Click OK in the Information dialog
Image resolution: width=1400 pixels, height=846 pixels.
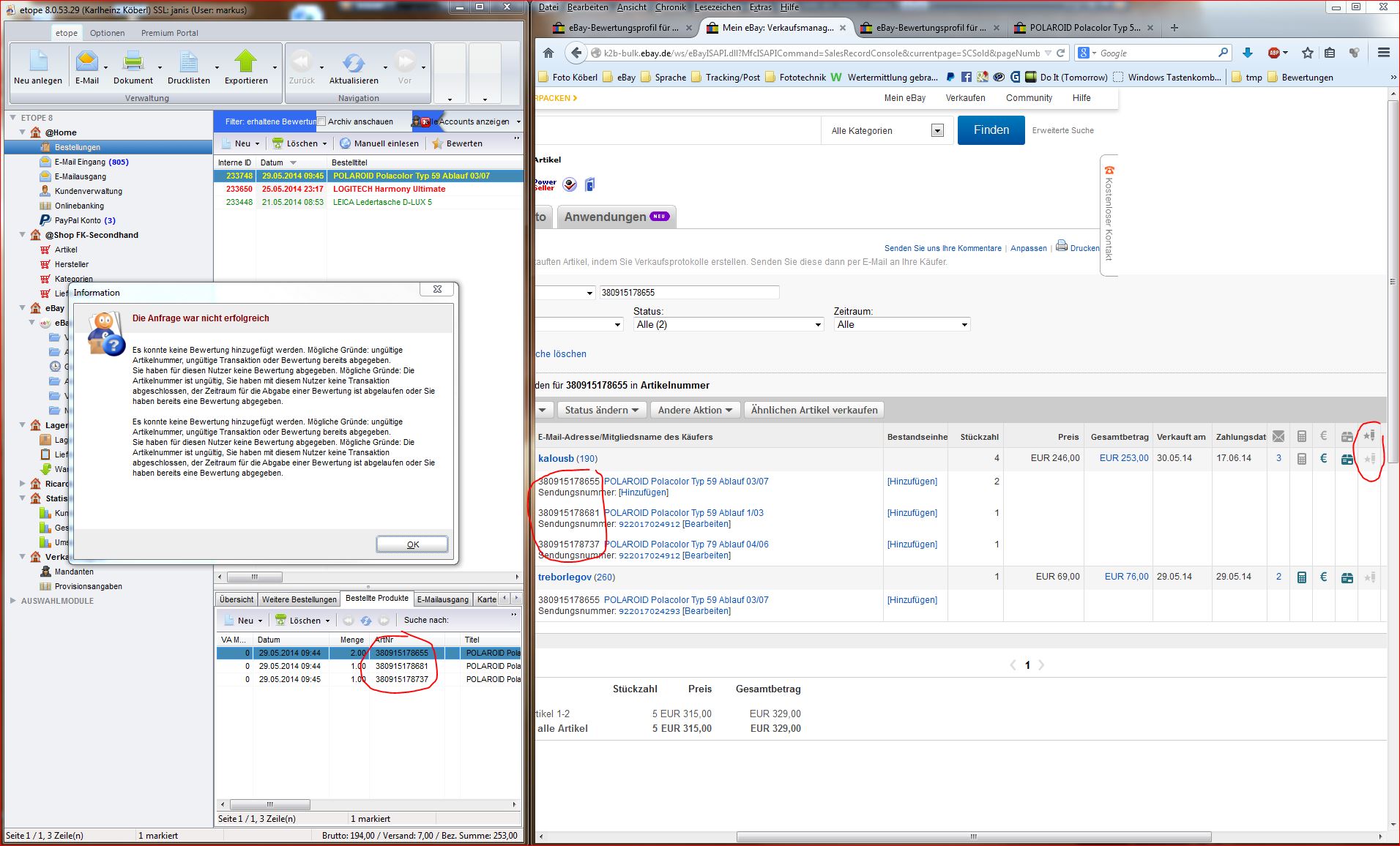click(x=412, y=544)
